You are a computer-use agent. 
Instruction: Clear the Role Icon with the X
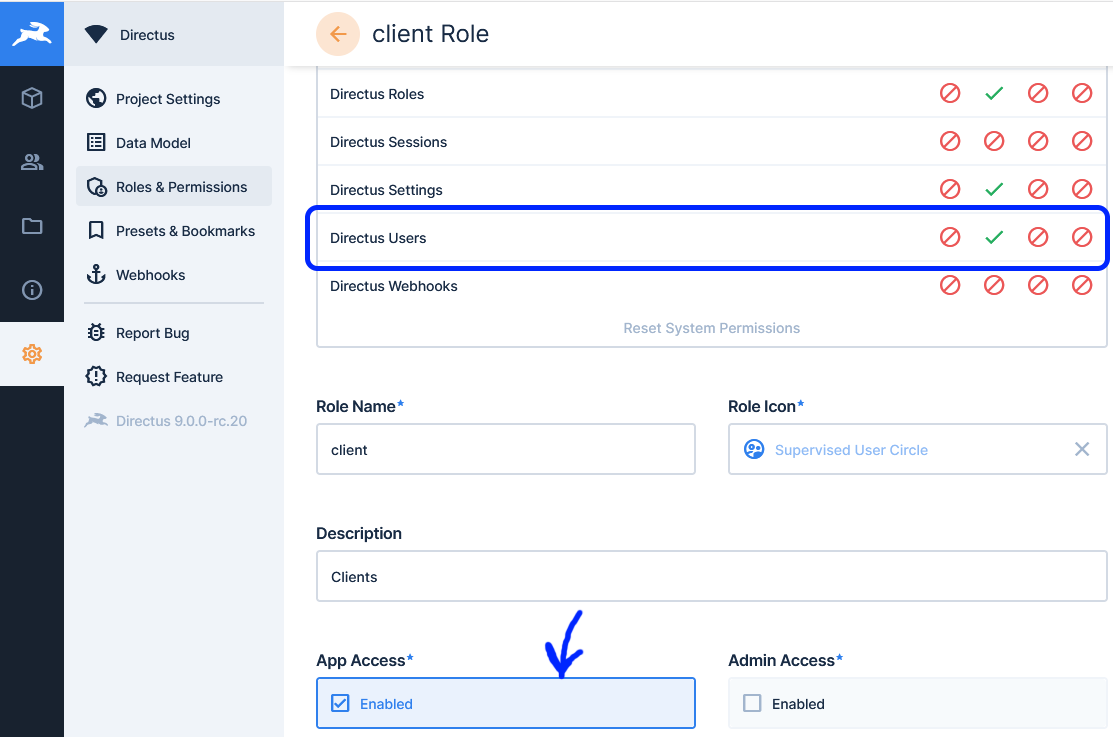pos(1082,449)
